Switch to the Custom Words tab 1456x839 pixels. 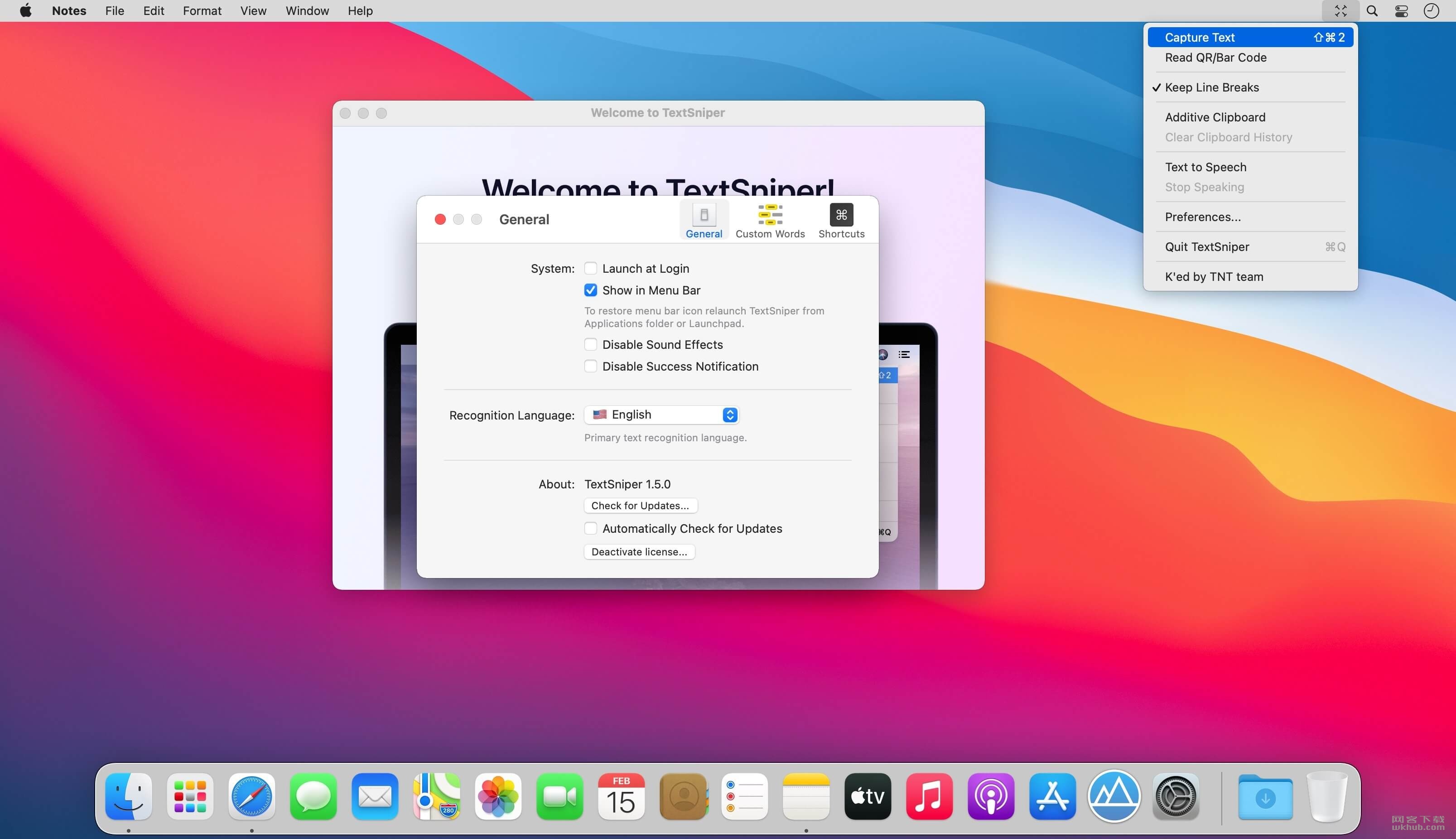(x=770, y=220)
